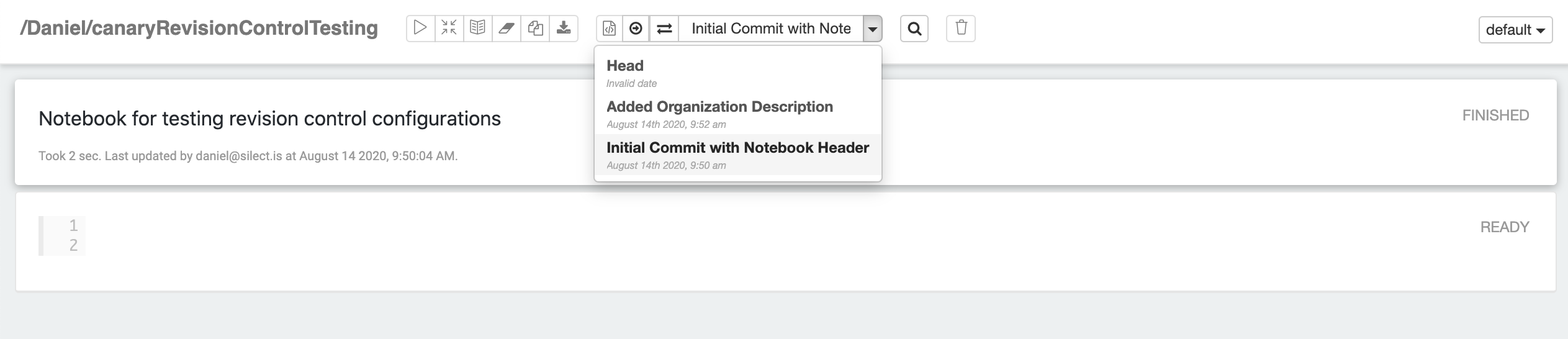
Task: Select Added Organization Description revision
Action: [x=737, y=114]
